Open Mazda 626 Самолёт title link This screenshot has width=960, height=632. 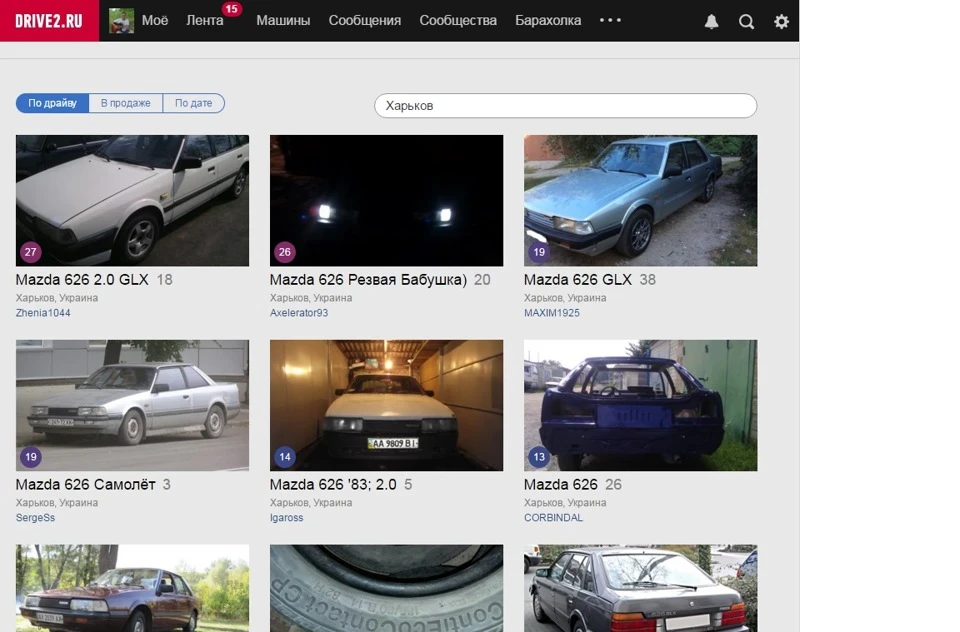tap(86, 484)
